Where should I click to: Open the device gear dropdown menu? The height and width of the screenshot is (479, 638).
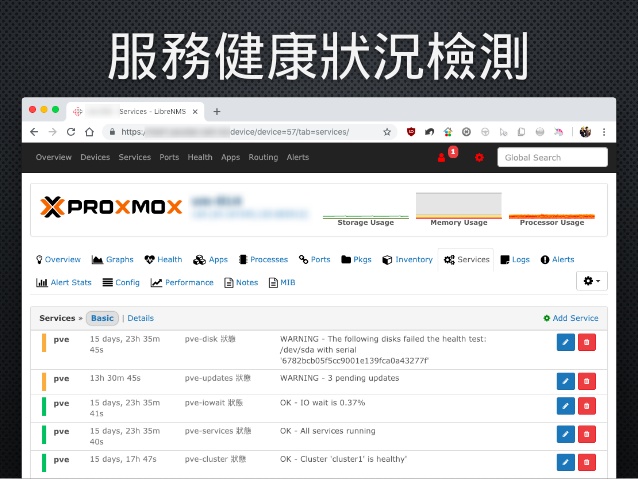592,281
